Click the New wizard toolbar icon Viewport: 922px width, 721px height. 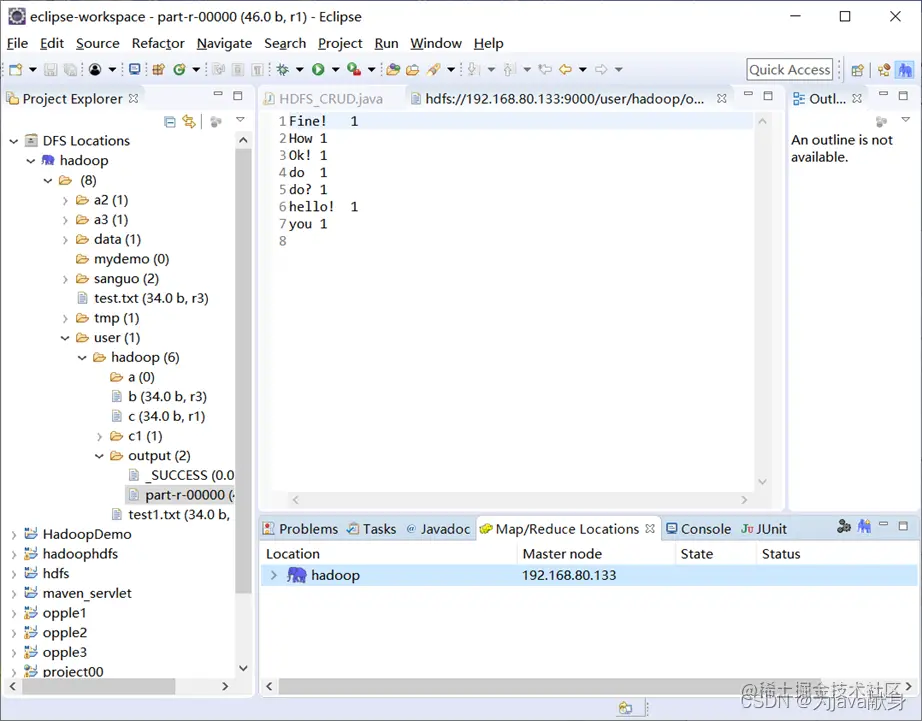pos(16,69)
